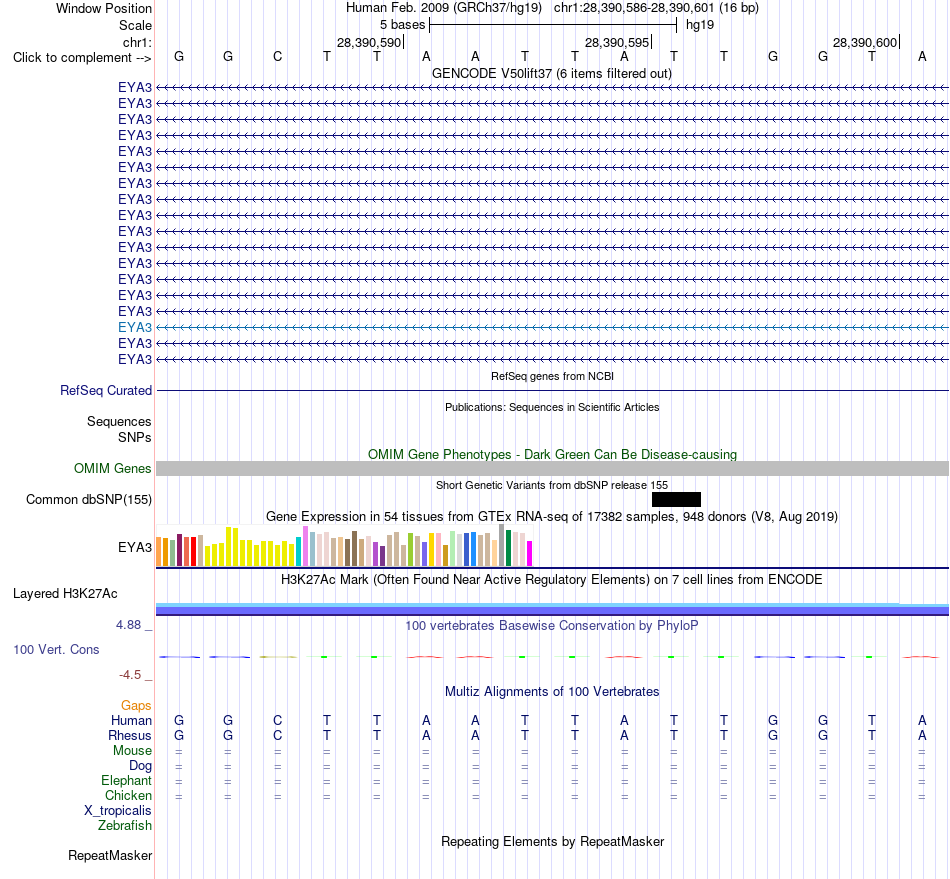This screenshot has width=950, height=879.
Task: Open 'Short Genetic Variants from dbSNP release 155' title
Action: click(552, 485)
